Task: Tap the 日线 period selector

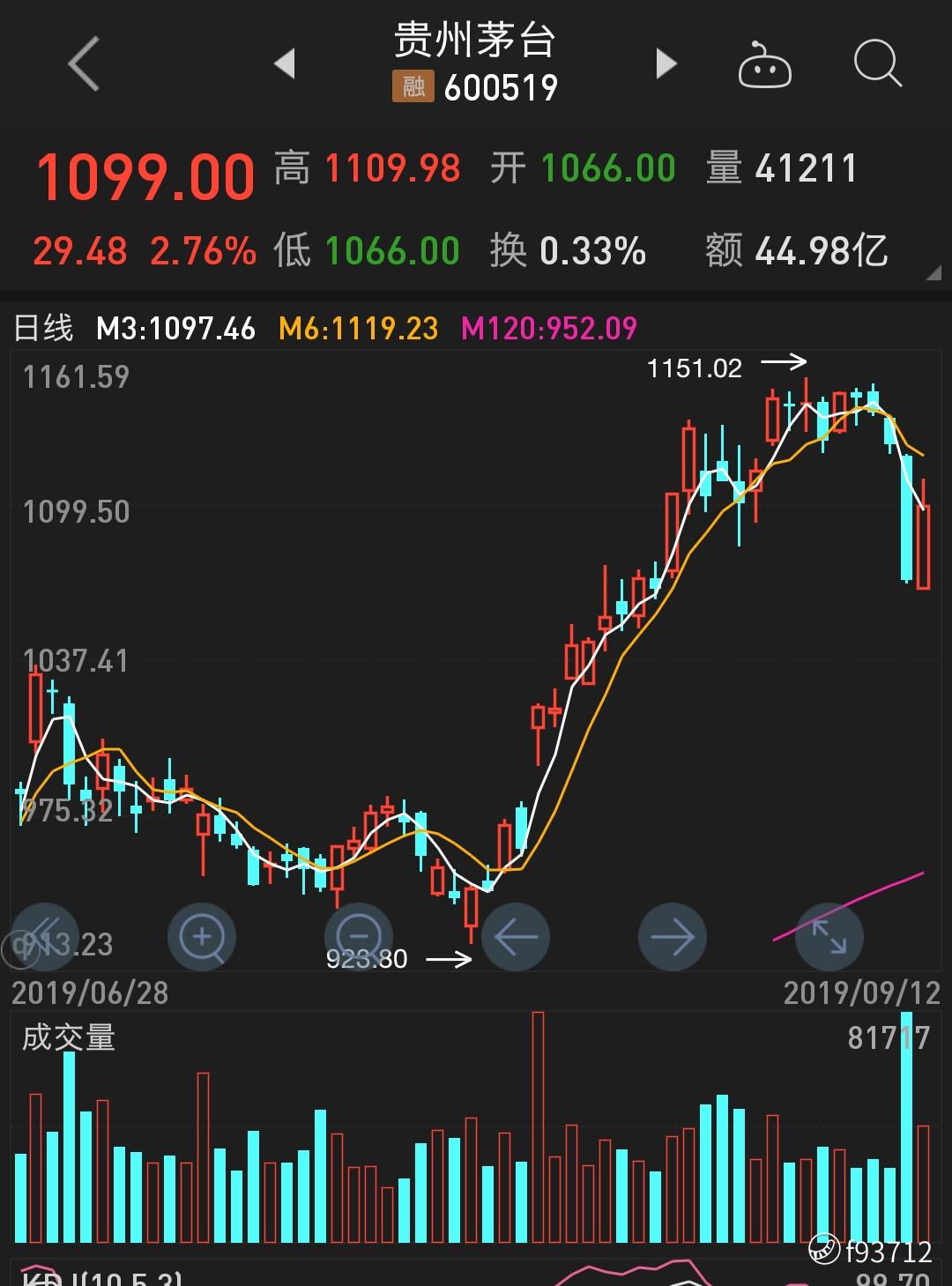Action: tap(43, 329)
